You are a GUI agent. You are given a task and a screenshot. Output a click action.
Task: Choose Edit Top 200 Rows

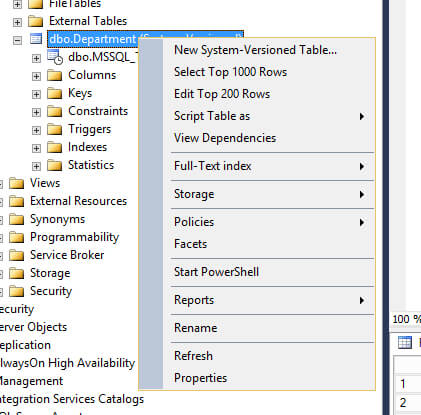point(222,94)
